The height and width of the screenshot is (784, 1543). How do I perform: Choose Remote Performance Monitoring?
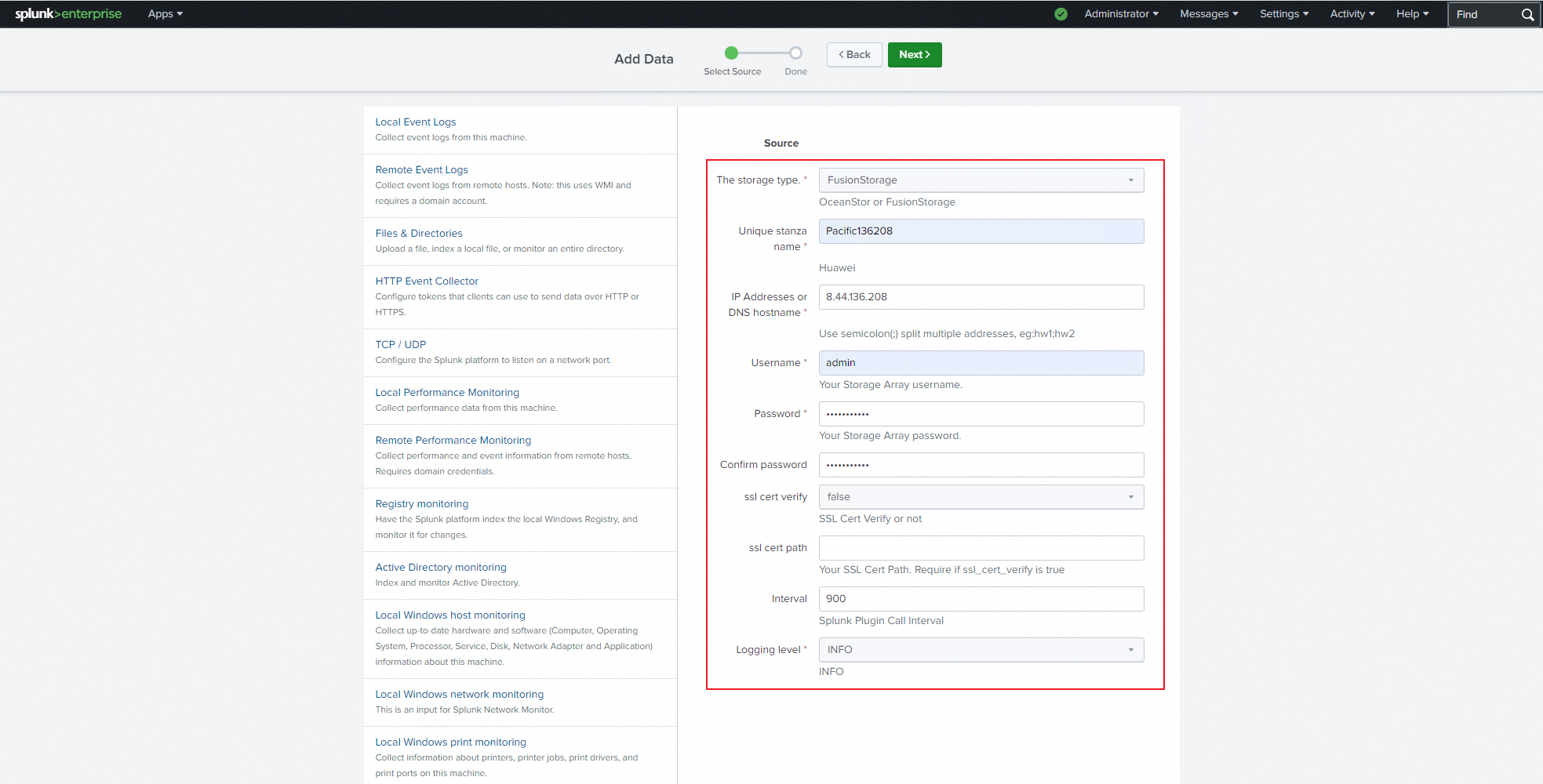pos(453,441)
